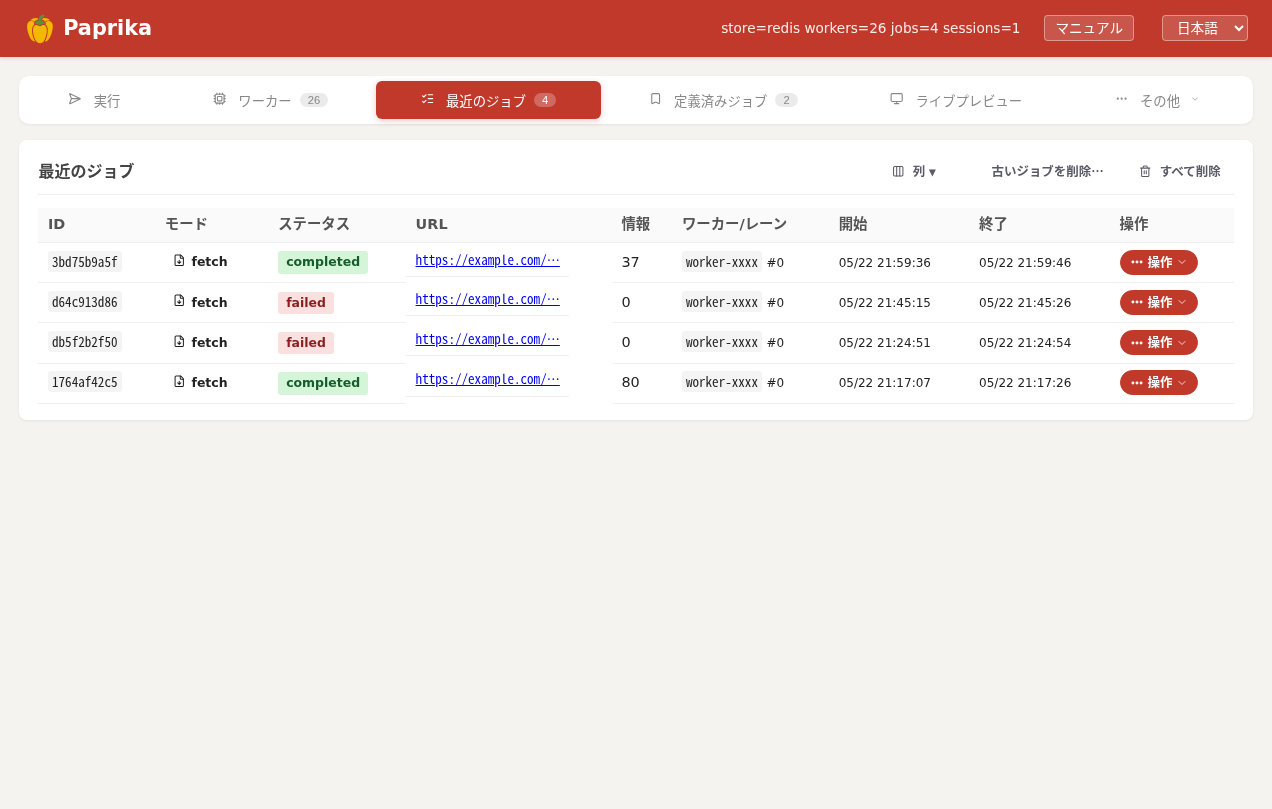The image size is (1272, 809).
Task: Open the 実行 tab
Action: (x=94, y=100)
